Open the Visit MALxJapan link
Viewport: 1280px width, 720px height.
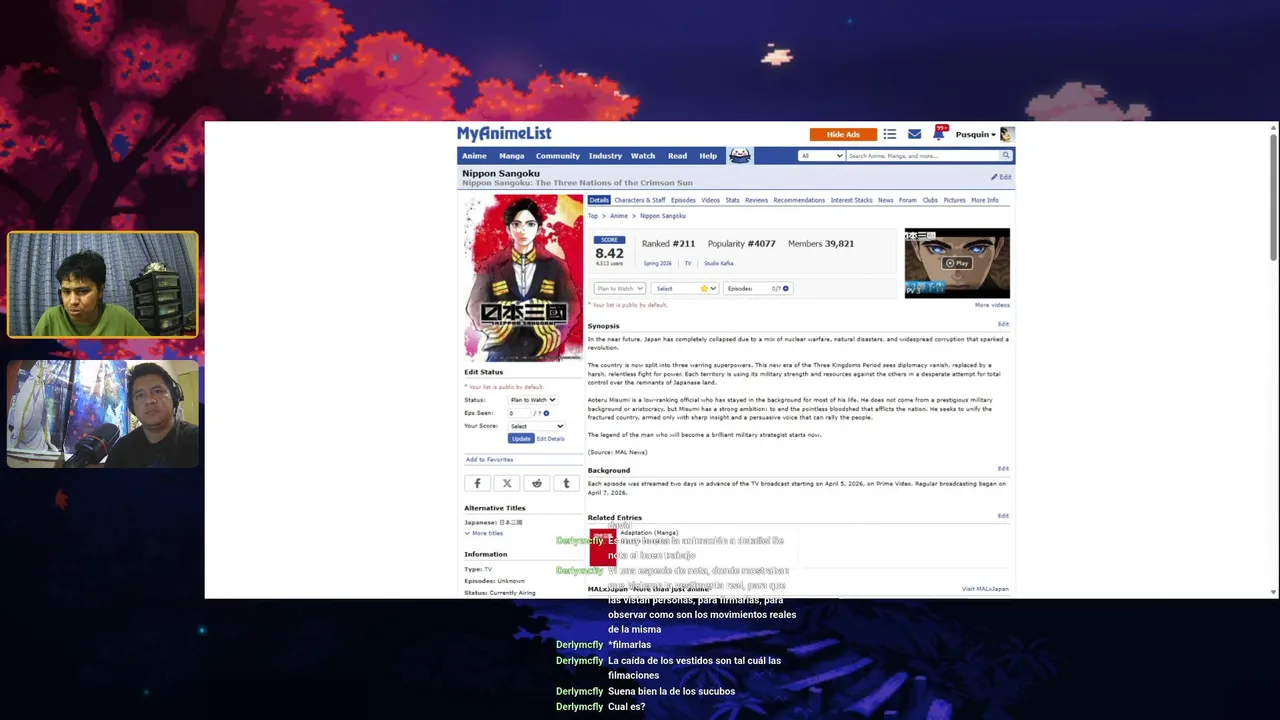point(985,589)
